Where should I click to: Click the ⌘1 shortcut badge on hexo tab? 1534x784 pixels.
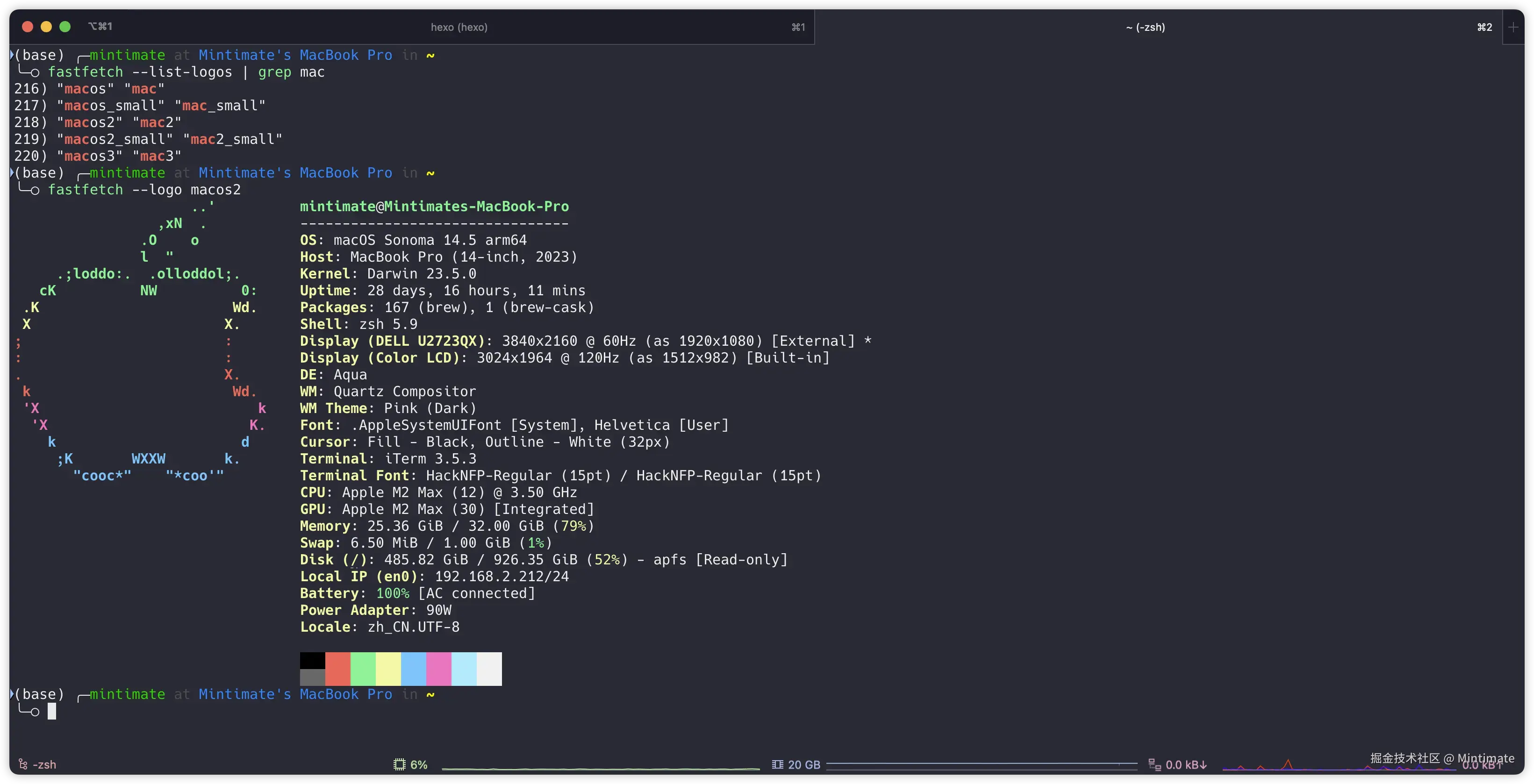coord(798,28)
